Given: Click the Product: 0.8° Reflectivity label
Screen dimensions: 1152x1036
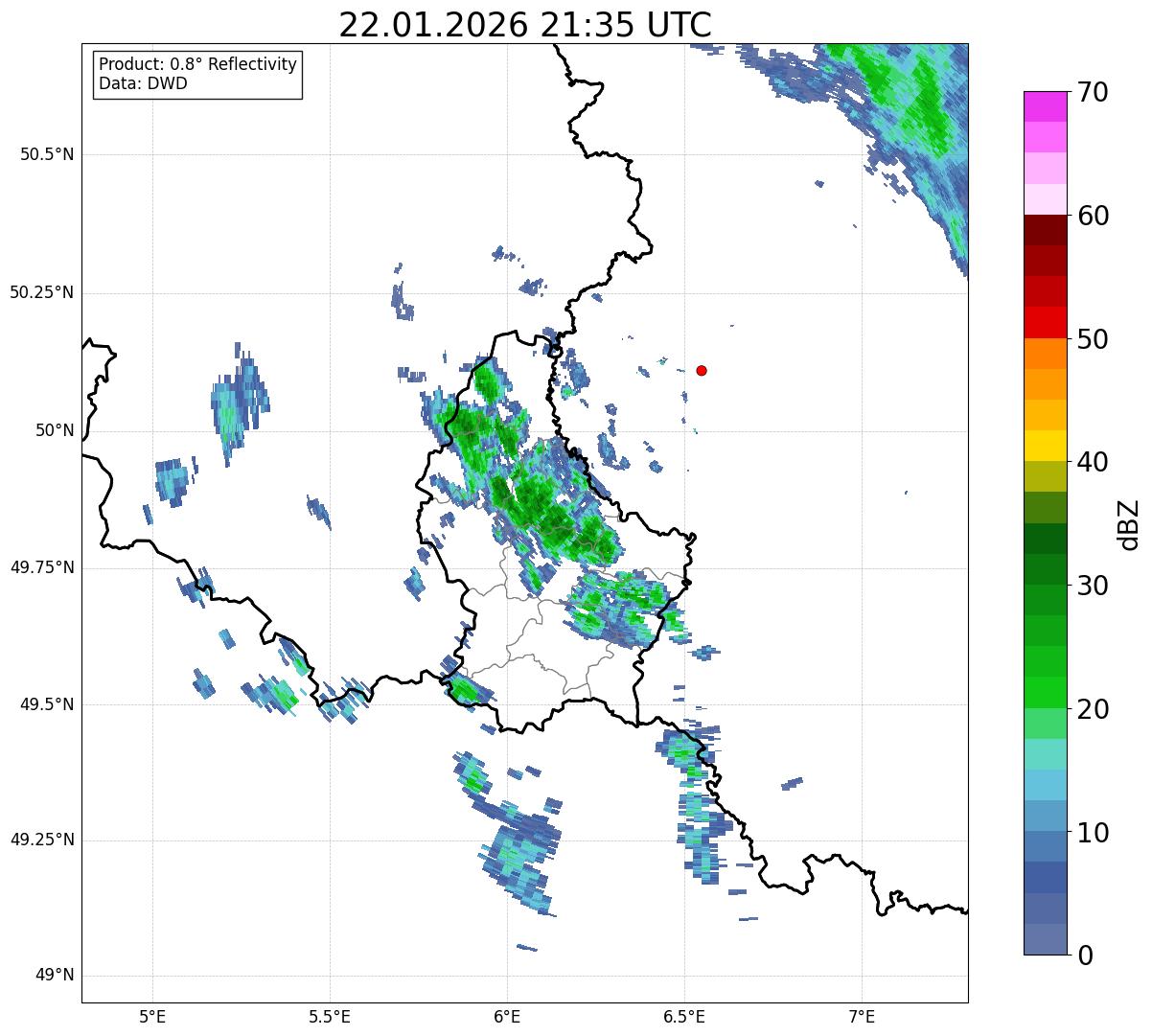Looking at the screenshot, I should coord(198,64).
